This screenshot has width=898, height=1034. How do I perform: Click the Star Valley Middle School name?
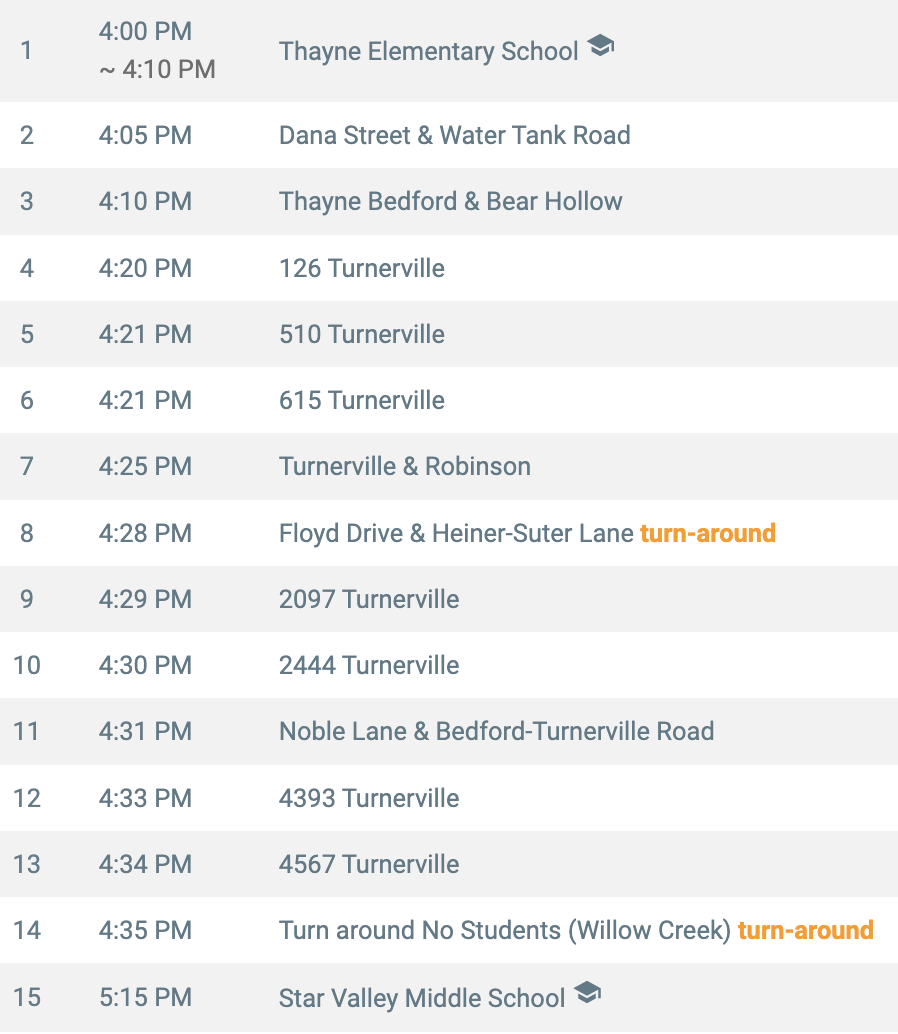pos(422,998)
